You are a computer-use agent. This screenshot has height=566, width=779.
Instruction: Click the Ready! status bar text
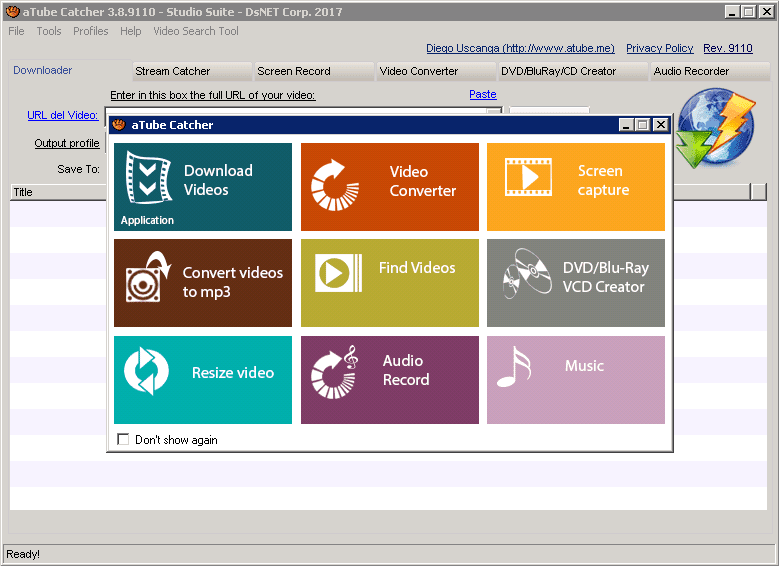[x=23, y=554]
